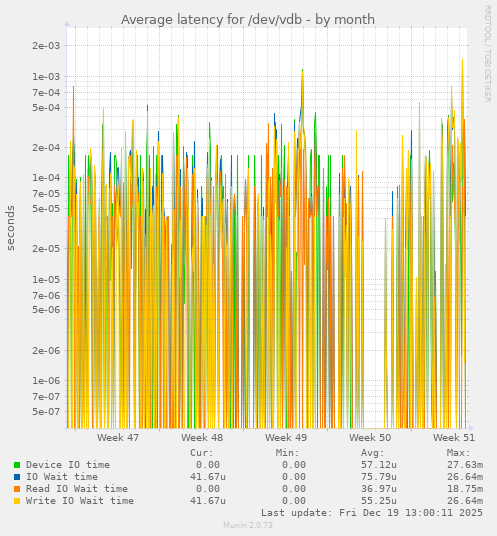Click the '1e-06' y-axis tick

coord(46,381)
